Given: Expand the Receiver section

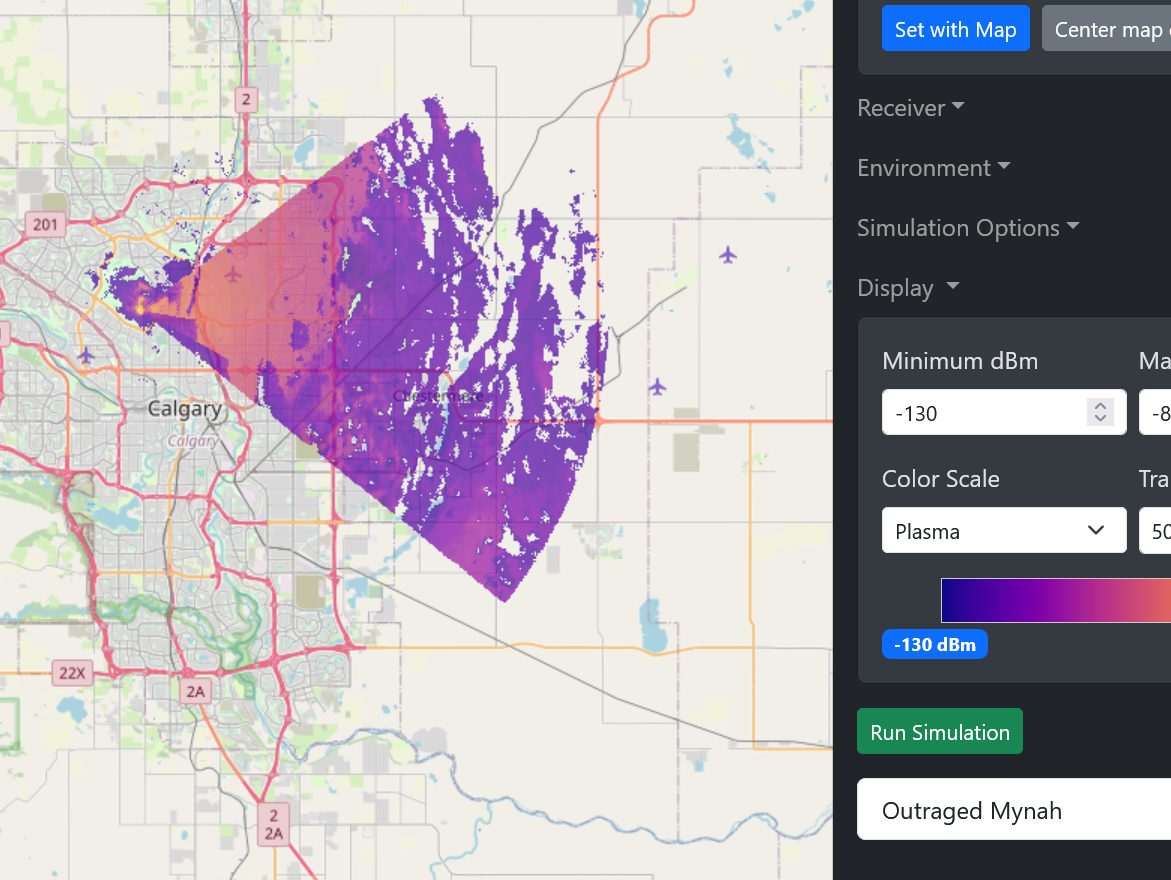Looking at the screenshot, I should [910, 108].
